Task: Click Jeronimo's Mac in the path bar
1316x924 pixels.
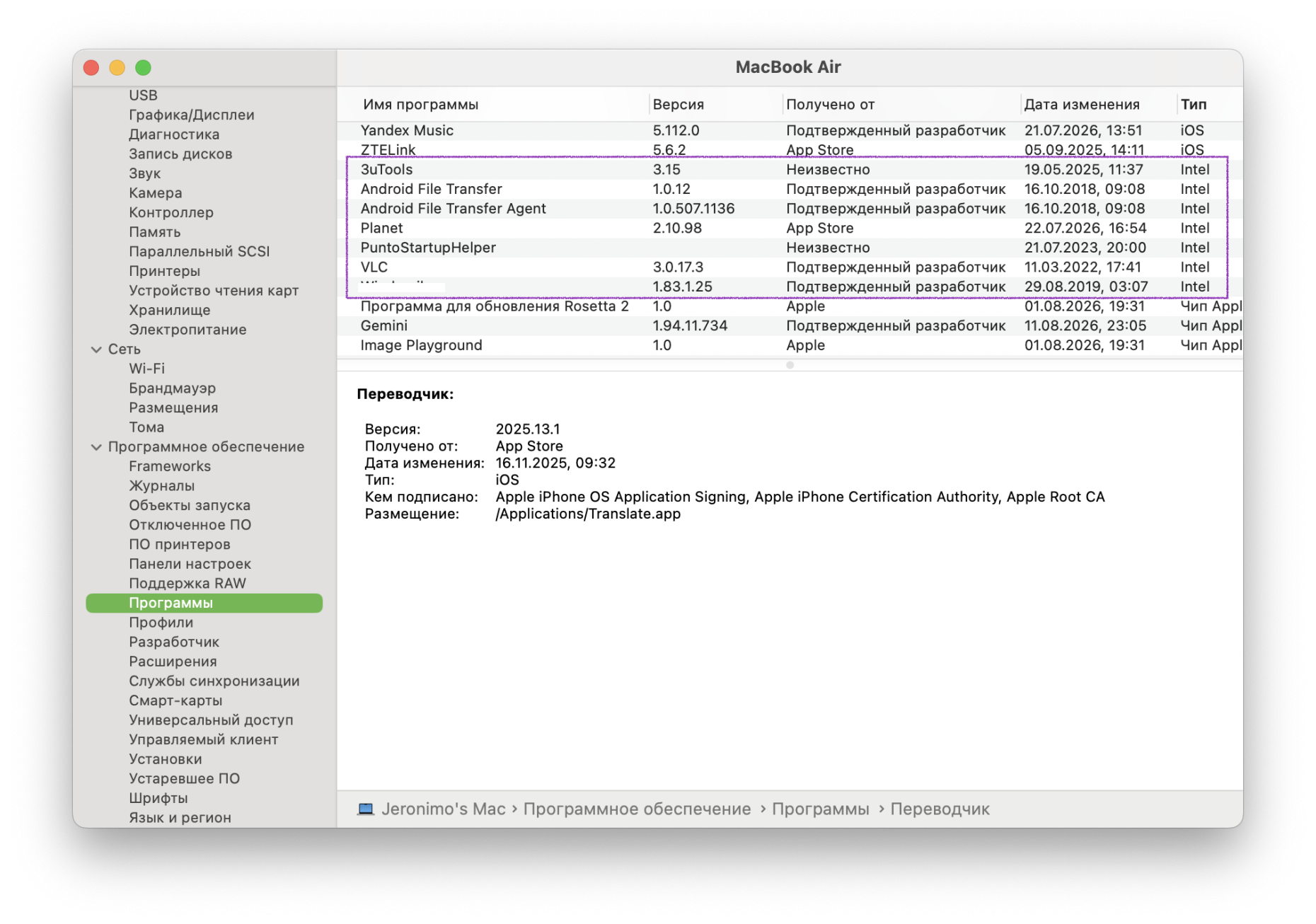Action: click(x=444, y=809)
